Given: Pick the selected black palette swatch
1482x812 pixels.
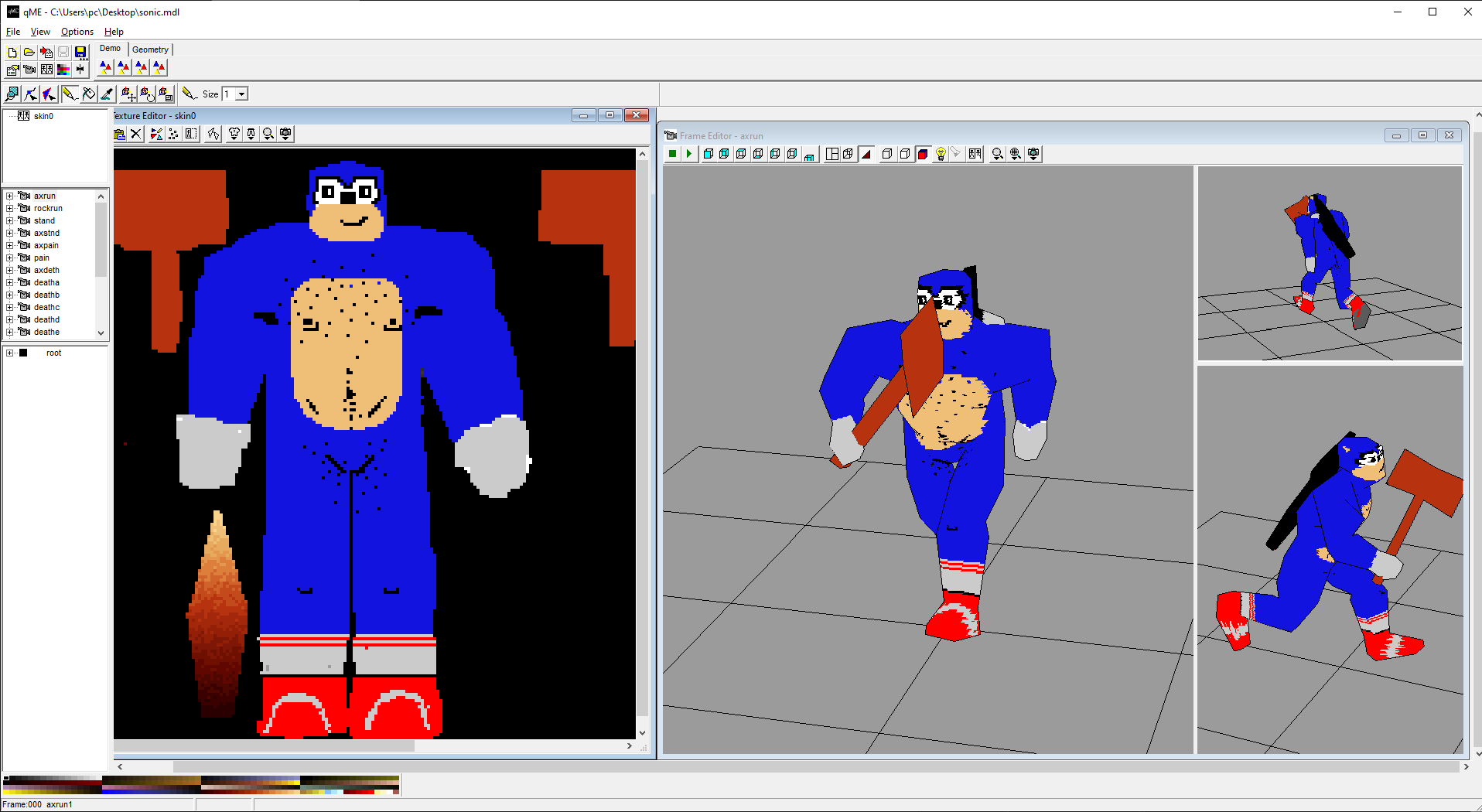Looking at the screenshot, I should [6, 779].
